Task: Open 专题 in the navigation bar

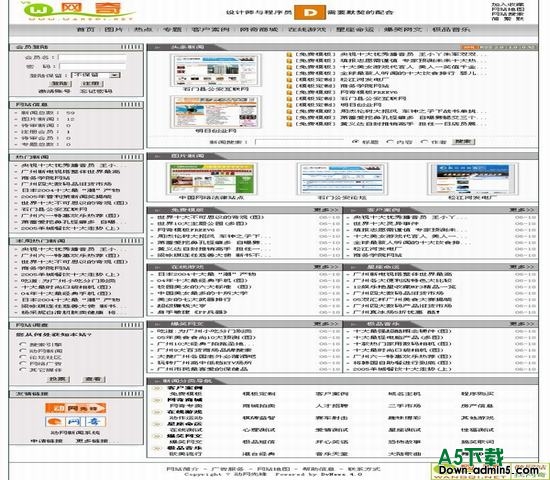Action: point(172,29)
